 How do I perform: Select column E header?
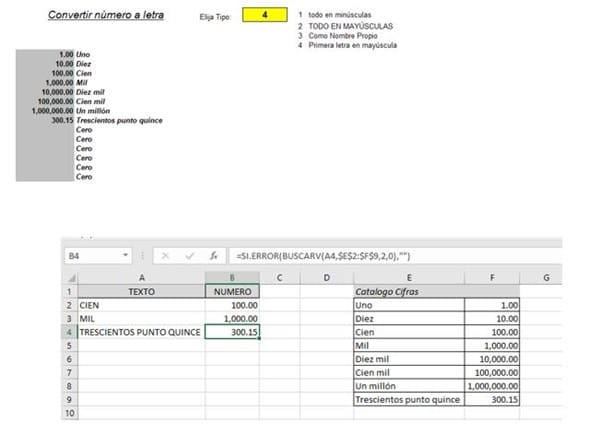tap(409, 278)
